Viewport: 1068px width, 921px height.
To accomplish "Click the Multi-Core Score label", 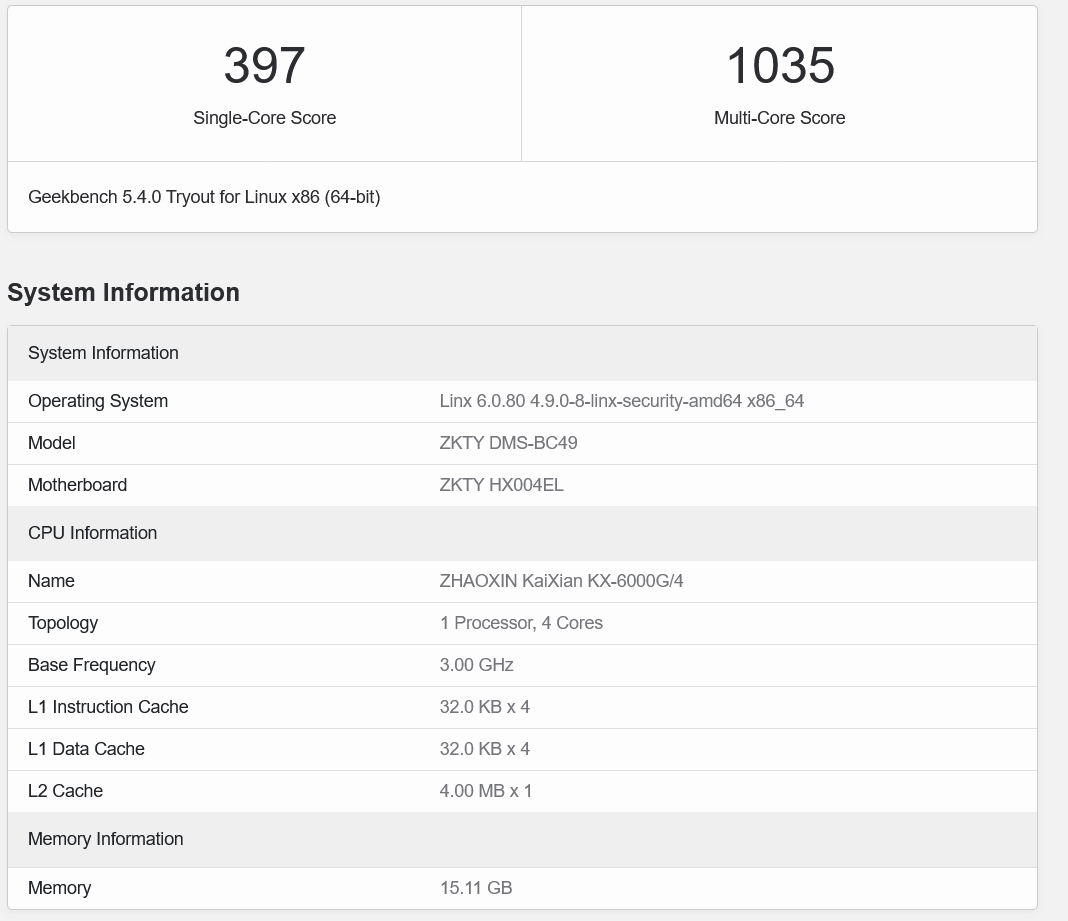I will point(779,118).
